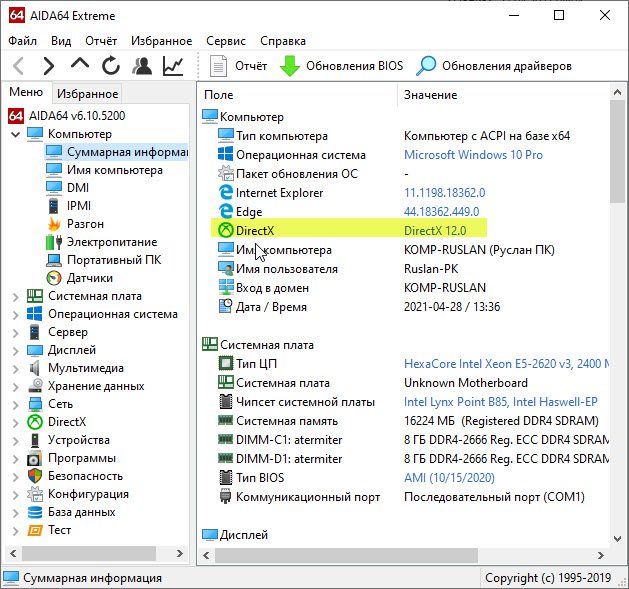629x589 pixels.
Task: Select Имя компьютера in the left tree
Action: click(104, 170)
